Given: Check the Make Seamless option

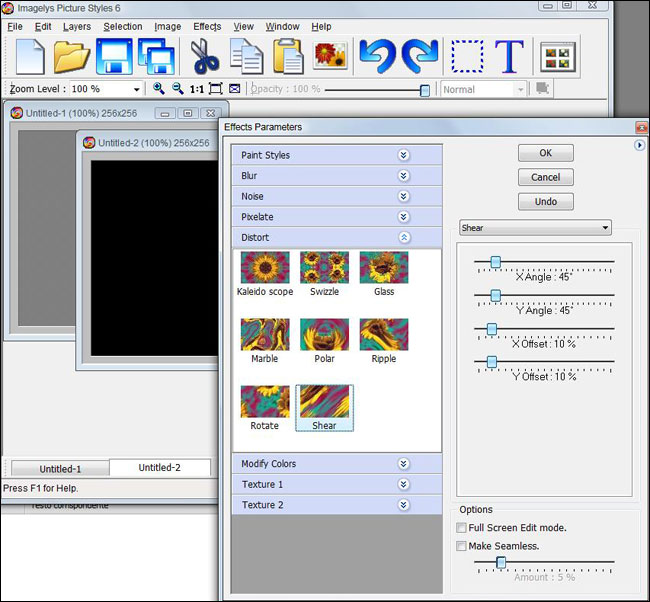Looking at the screenshot, I should [461, 546].
